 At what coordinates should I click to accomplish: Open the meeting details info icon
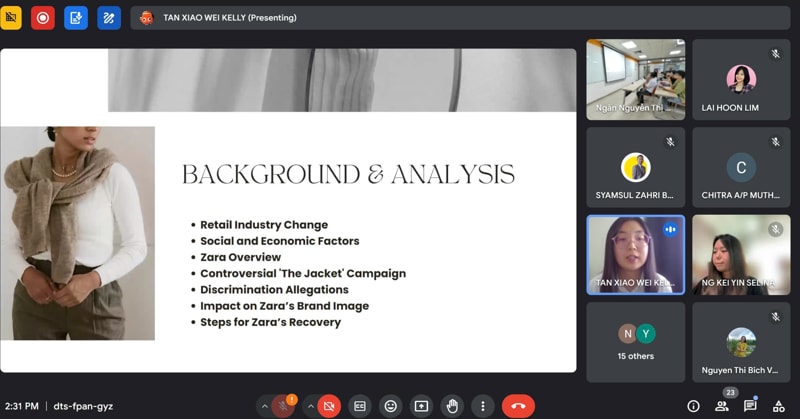pyautogui.click(x=693, y=406)
